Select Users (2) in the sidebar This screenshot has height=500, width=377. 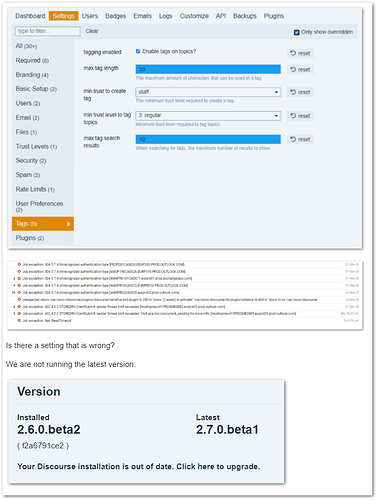pos(28,103)
